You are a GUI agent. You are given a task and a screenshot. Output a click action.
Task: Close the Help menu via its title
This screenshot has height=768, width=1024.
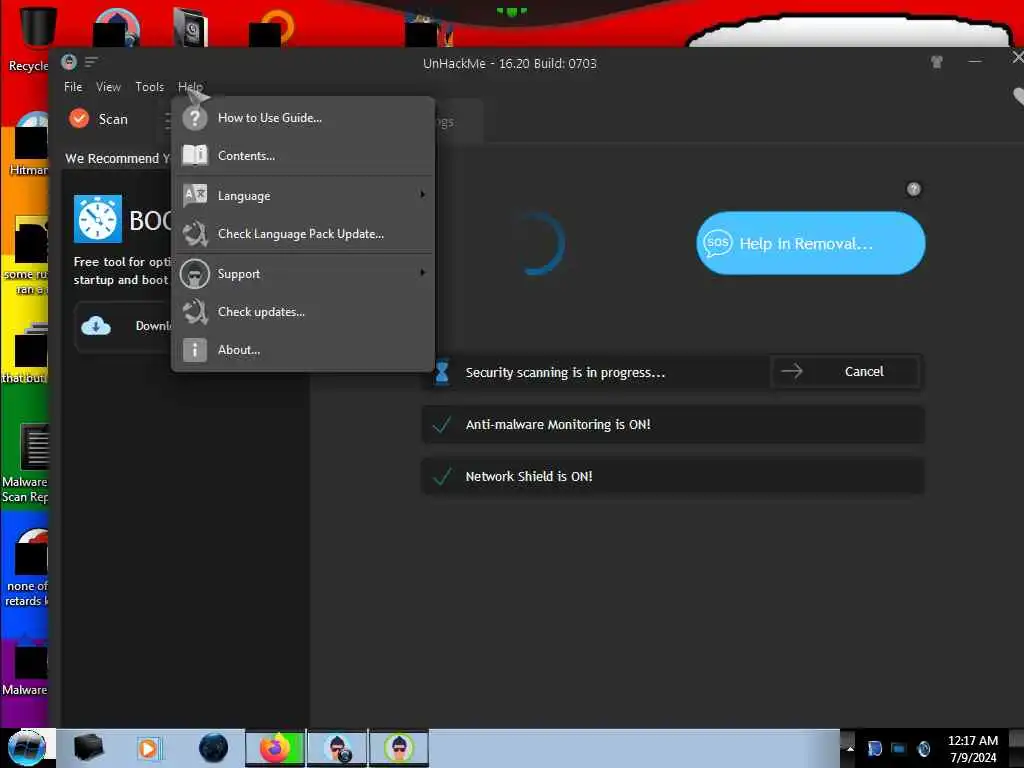(190, 87)
